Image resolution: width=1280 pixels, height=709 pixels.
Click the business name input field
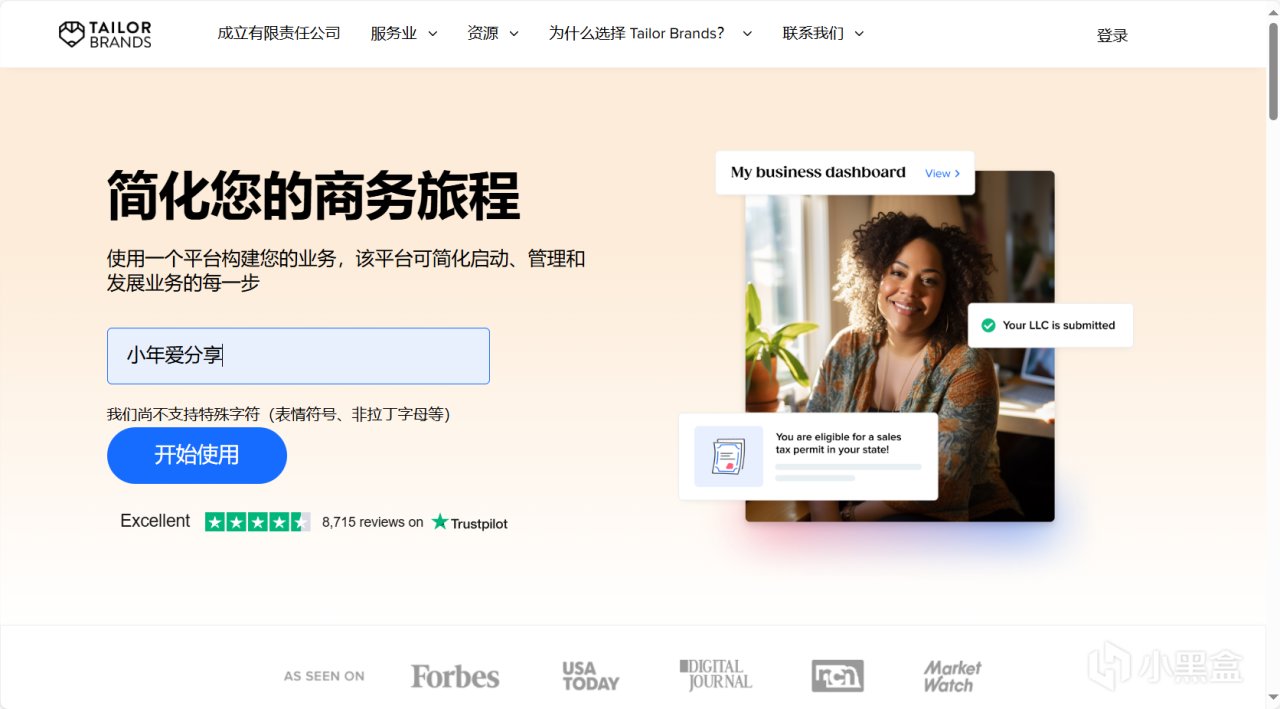[298, 356]
